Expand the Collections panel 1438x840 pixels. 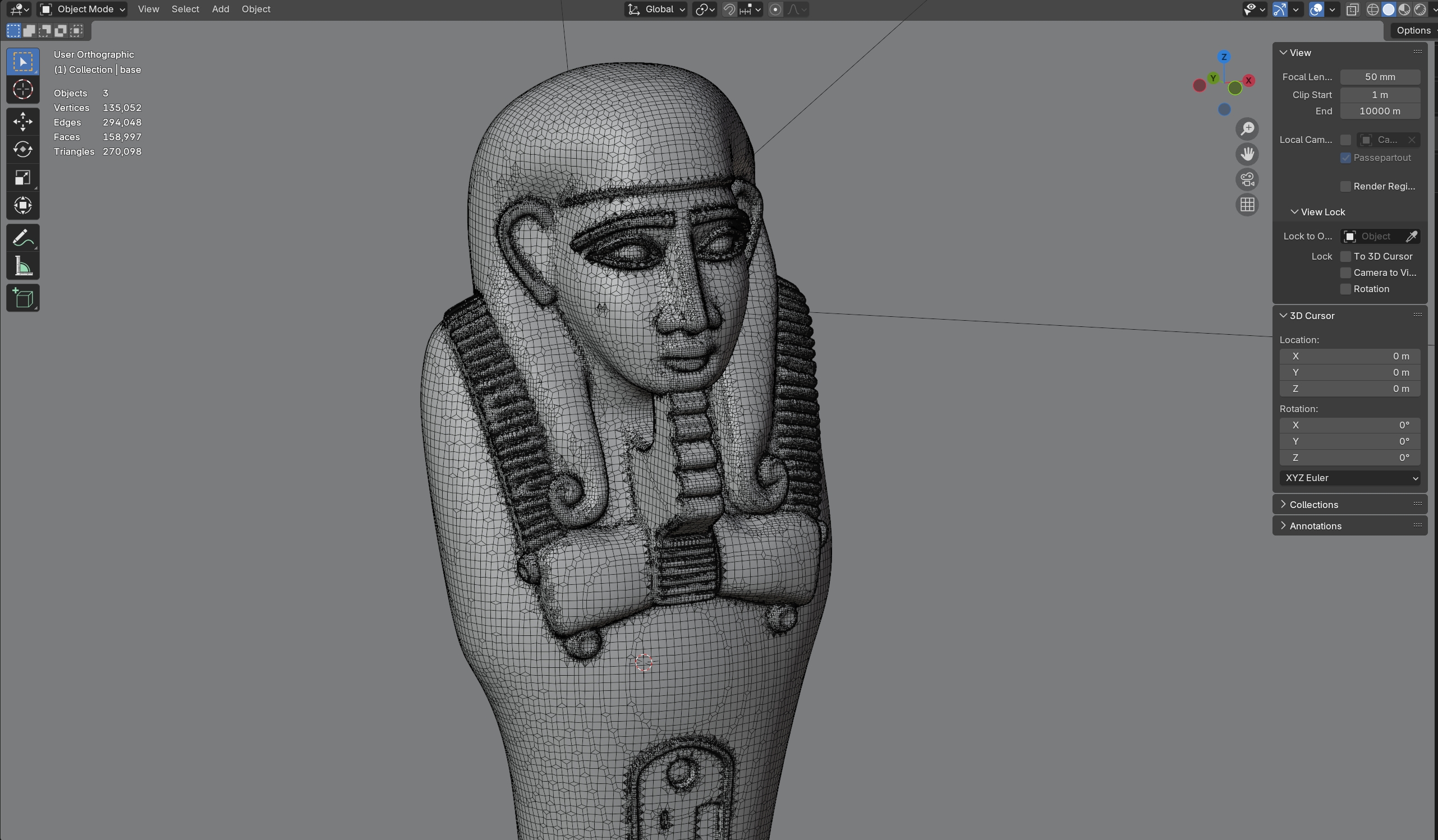pyautogui.click(x=1313, y=505)
